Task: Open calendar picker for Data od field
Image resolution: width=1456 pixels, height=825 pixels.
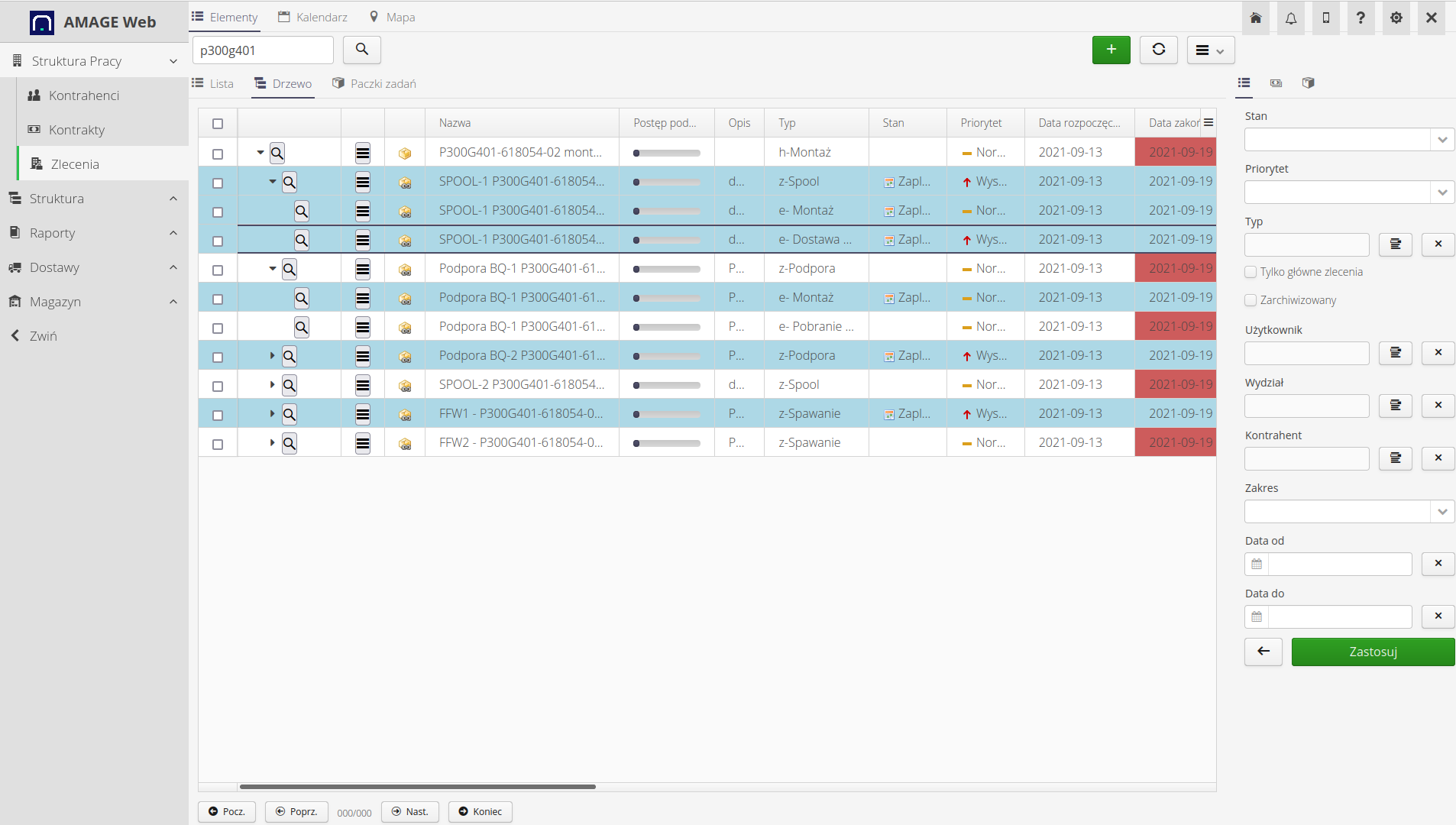Action: tap(1256, 564)
